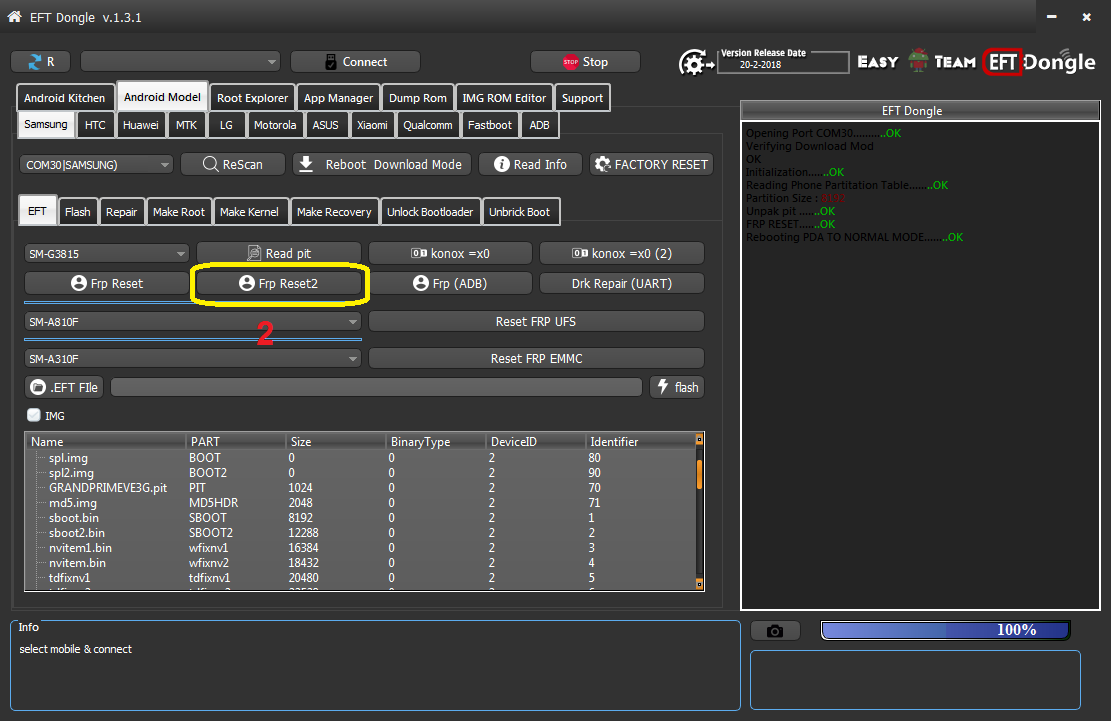The image size is (1111, 721).
Task: Switch to Dump Rom tab
Action: (x=417, y=98)
